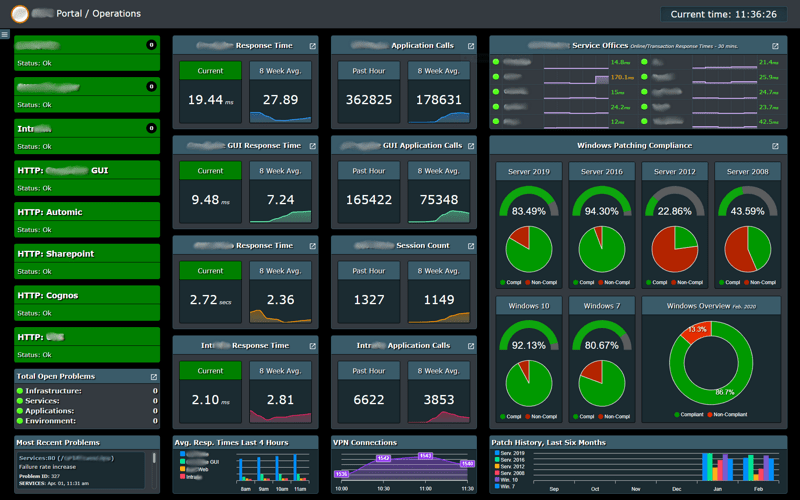Click the portal logo in the header
The width and height of the screenshot is (800, 500).
pyautogui.click(x=19, y=14)
